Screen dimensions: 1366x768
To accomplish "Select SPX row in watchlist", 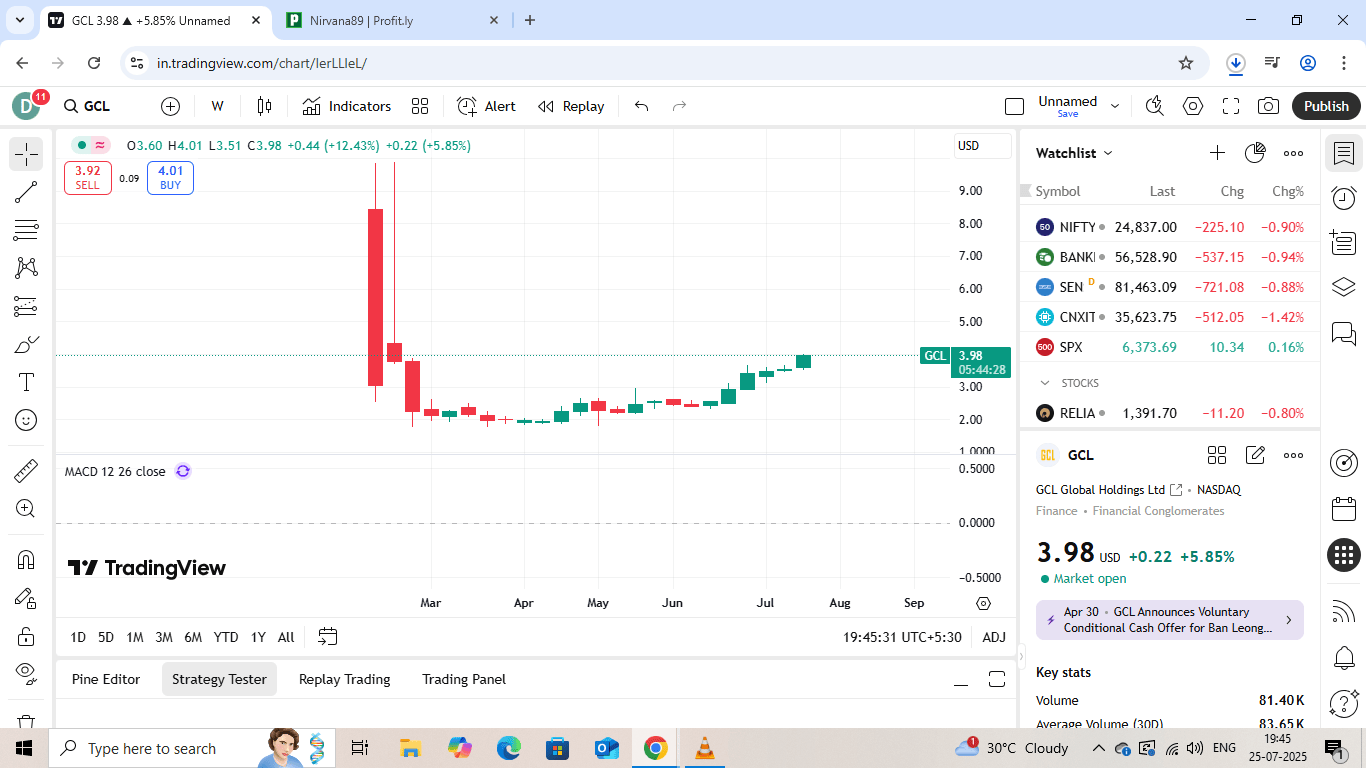I will click(1169, 347).
